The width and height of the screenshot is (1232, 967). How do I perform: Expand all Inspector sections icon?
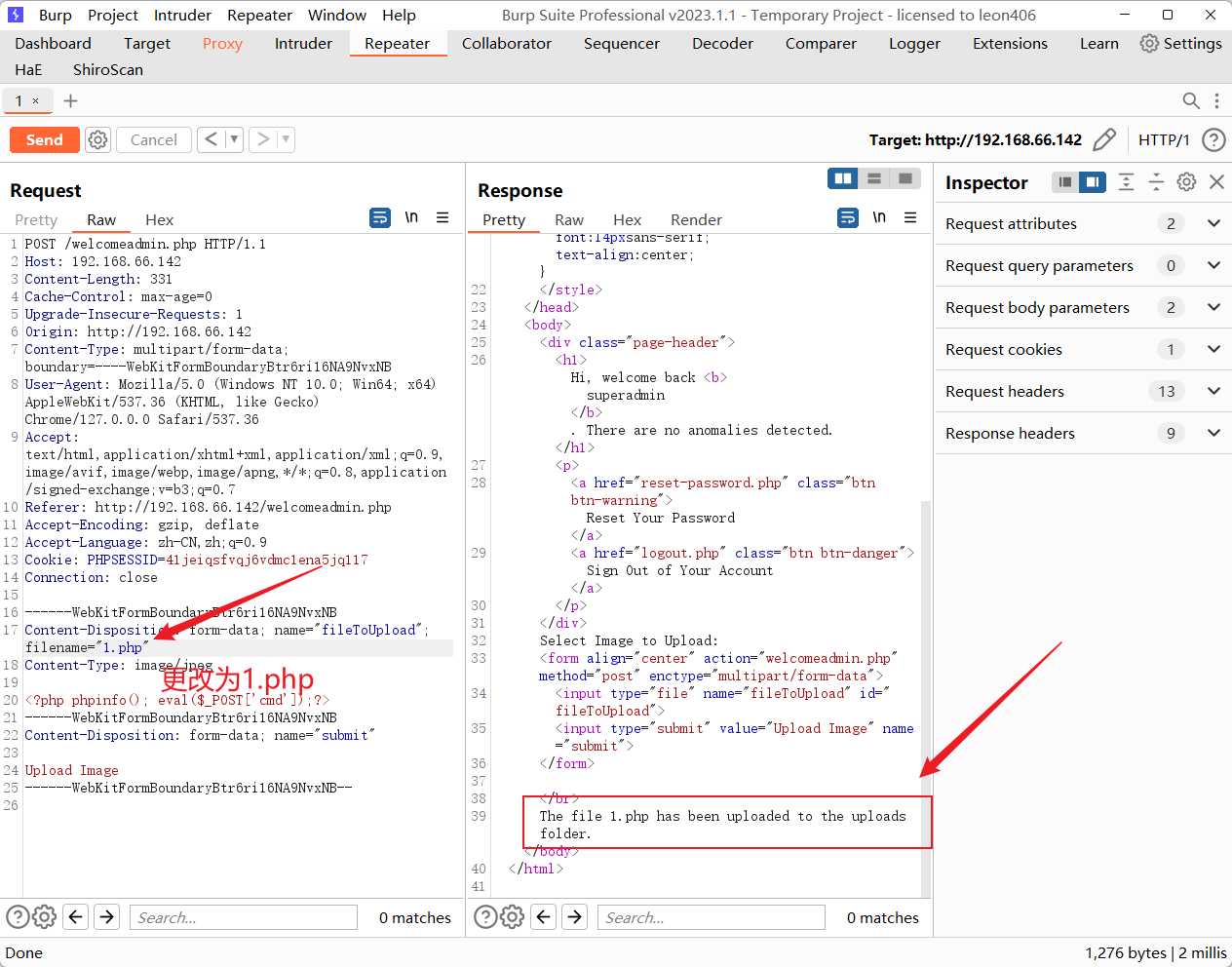(x=1126, y=181)
